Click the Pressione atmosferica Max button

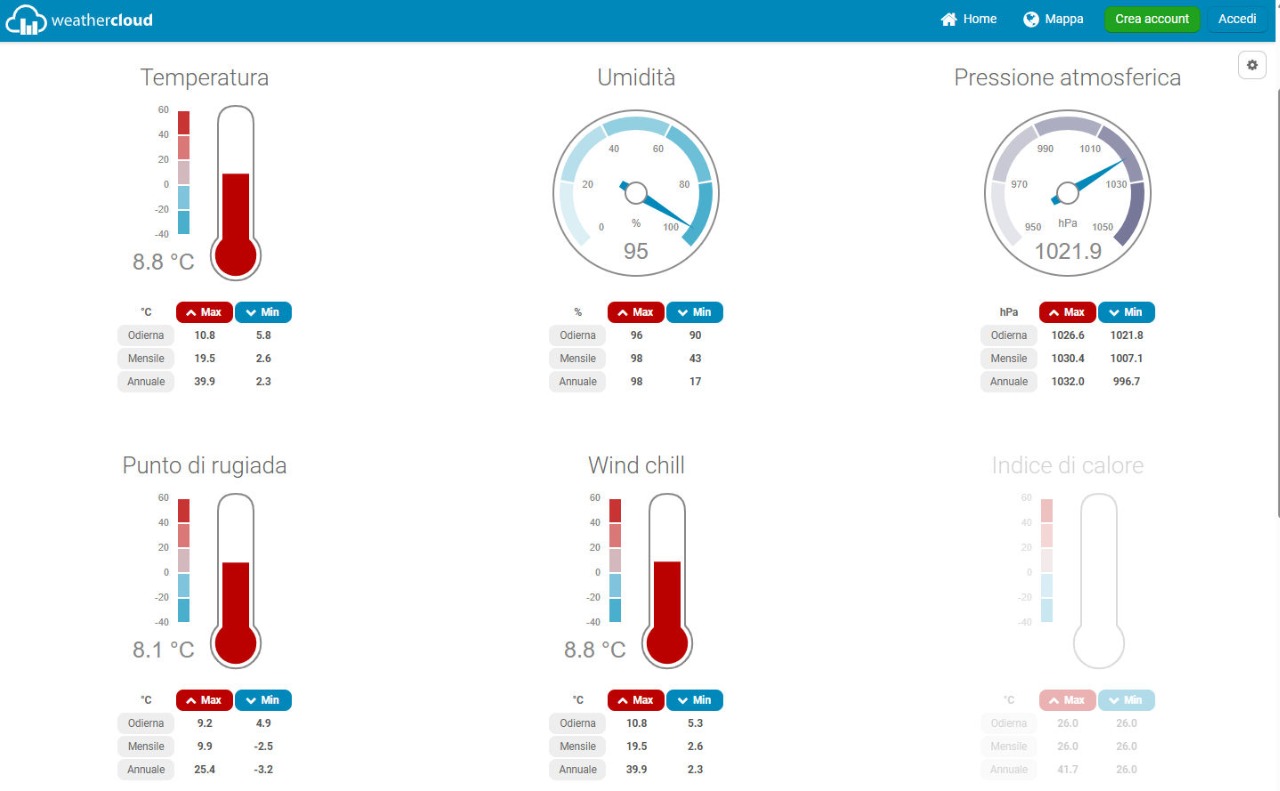click(x=1067, y=312)
